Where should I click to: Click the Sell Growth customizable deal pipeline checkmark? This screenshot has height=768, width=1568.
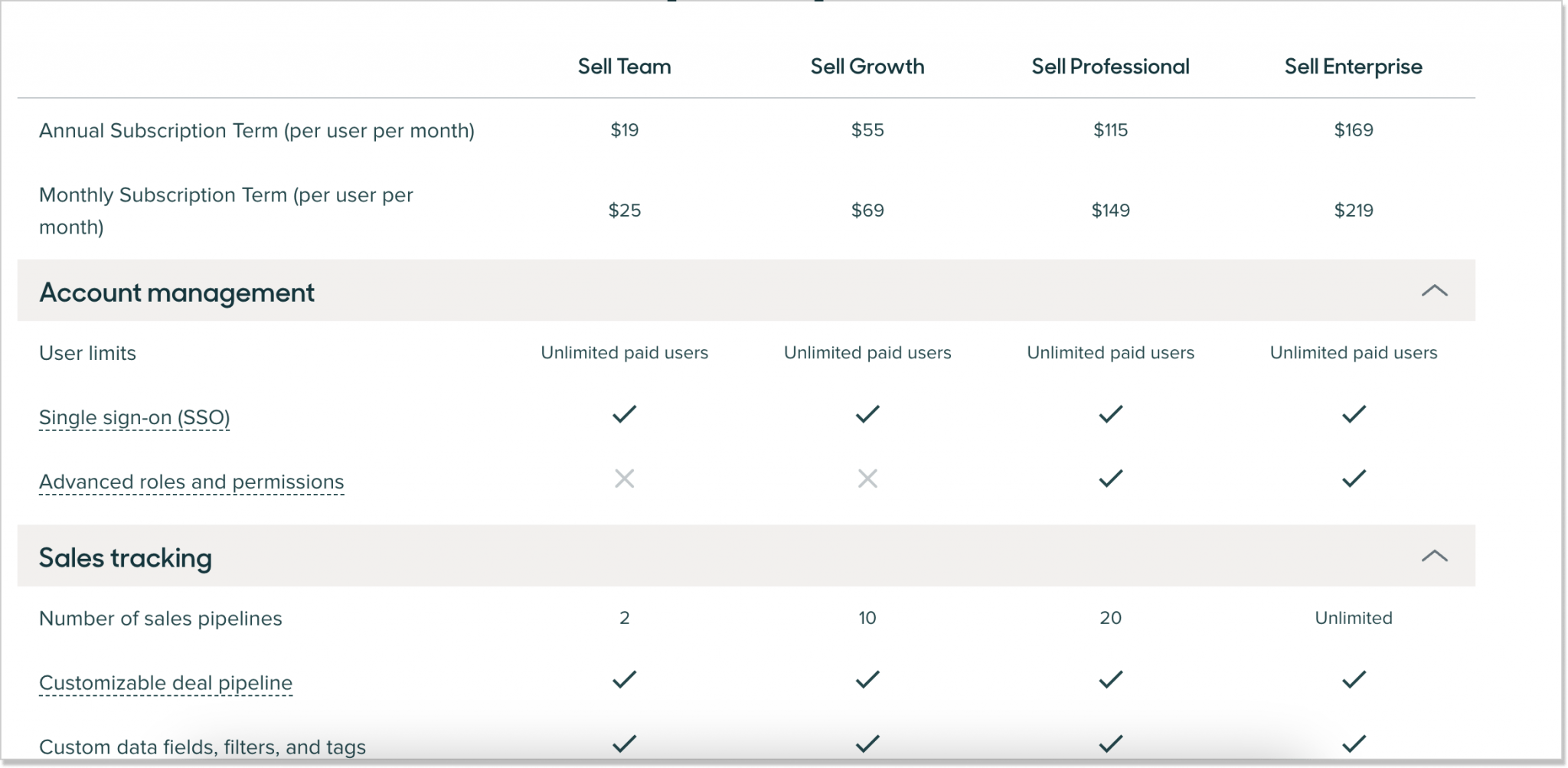click(867, 678)
